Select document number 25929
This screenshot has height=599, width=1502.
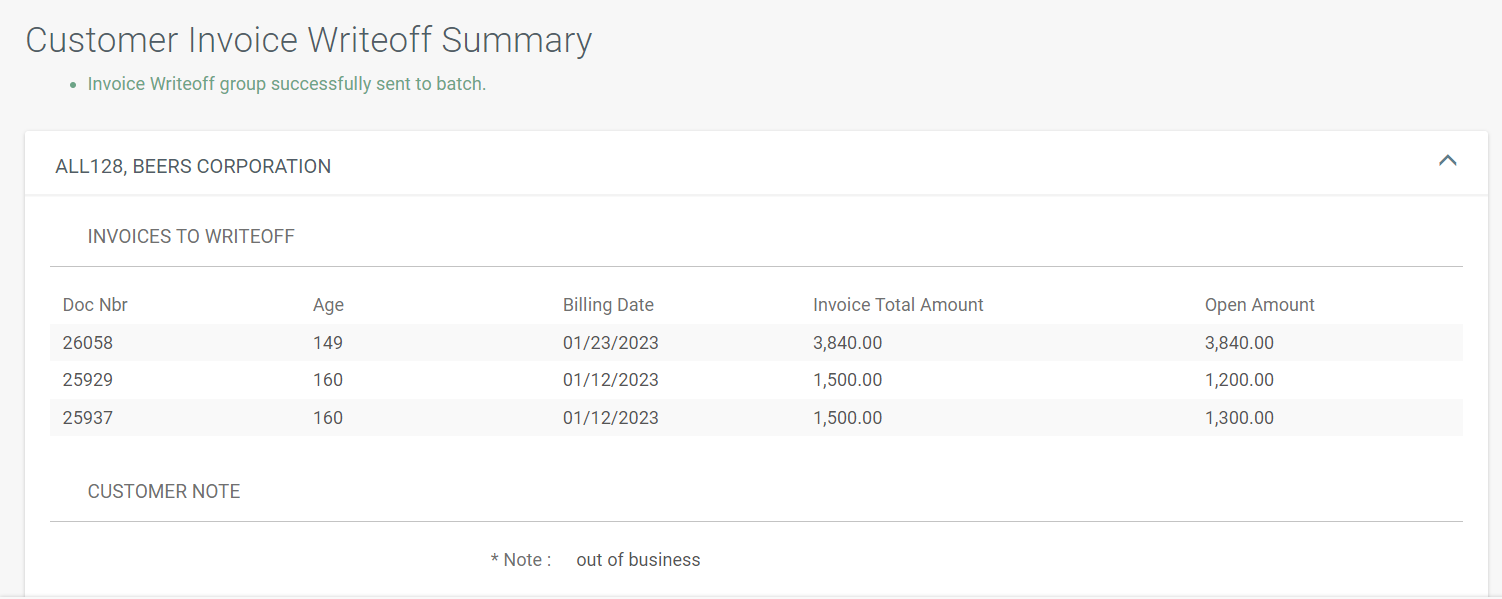(x=88, y=380)
